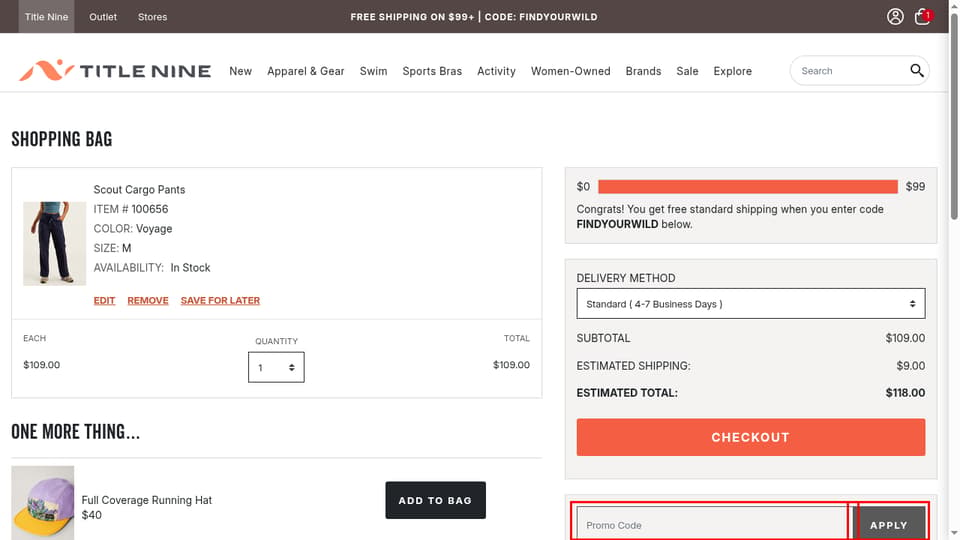Open the Scout Cargo Pants product name
960x540 pixels.
[x=139, y=190]
